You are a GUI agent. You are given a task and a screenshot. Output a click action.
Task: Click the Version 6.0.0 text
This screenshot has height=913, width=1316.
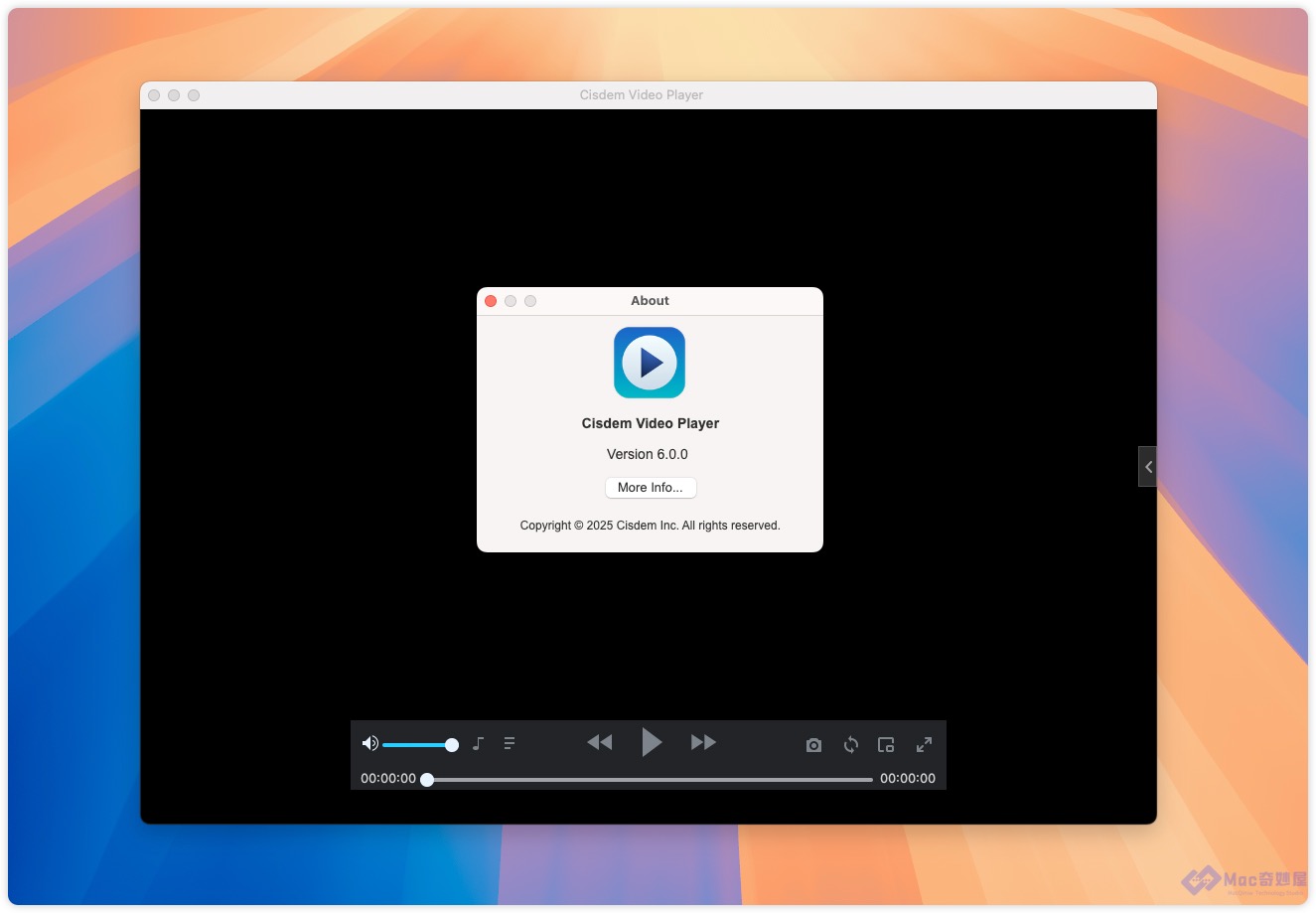(x=648, y=454)
